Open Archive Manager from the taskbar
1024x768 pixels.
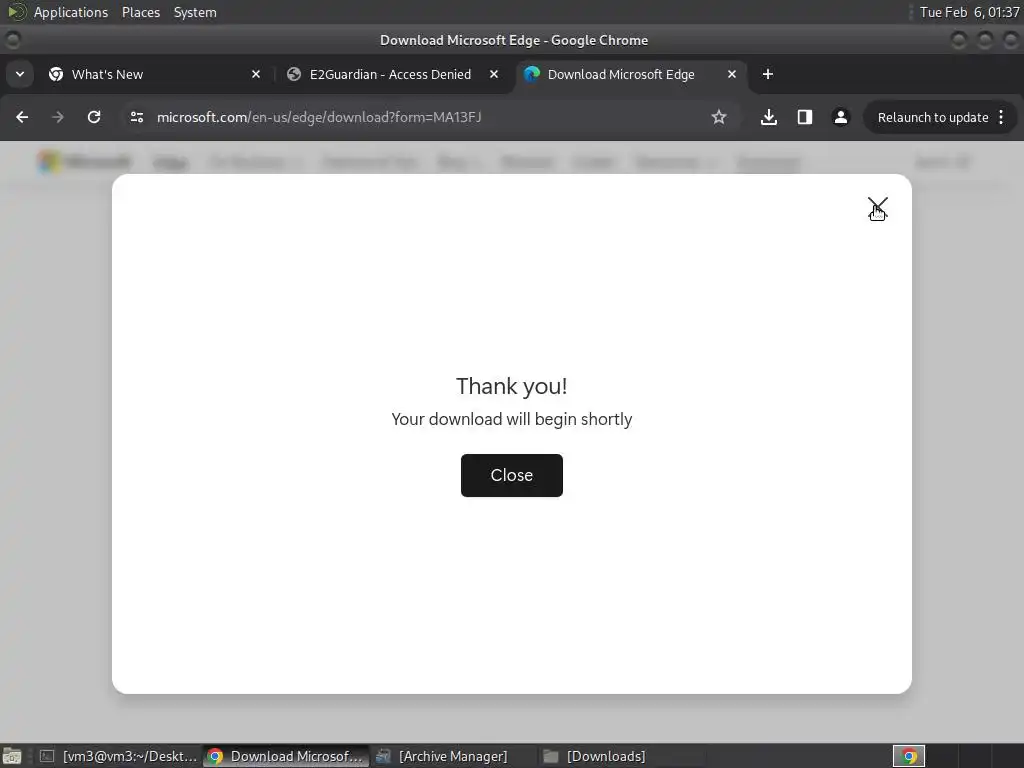point(453,756)
